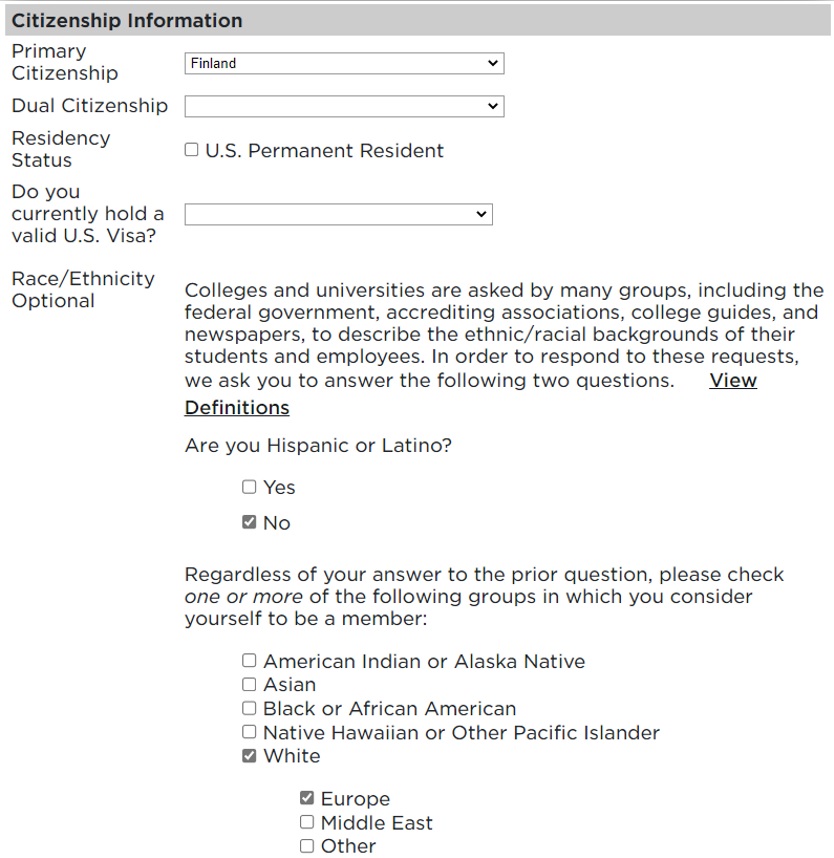This screenshot has height=858, width=834.
Task: Check the Black or African American option
Action: (x=248, y=708)
